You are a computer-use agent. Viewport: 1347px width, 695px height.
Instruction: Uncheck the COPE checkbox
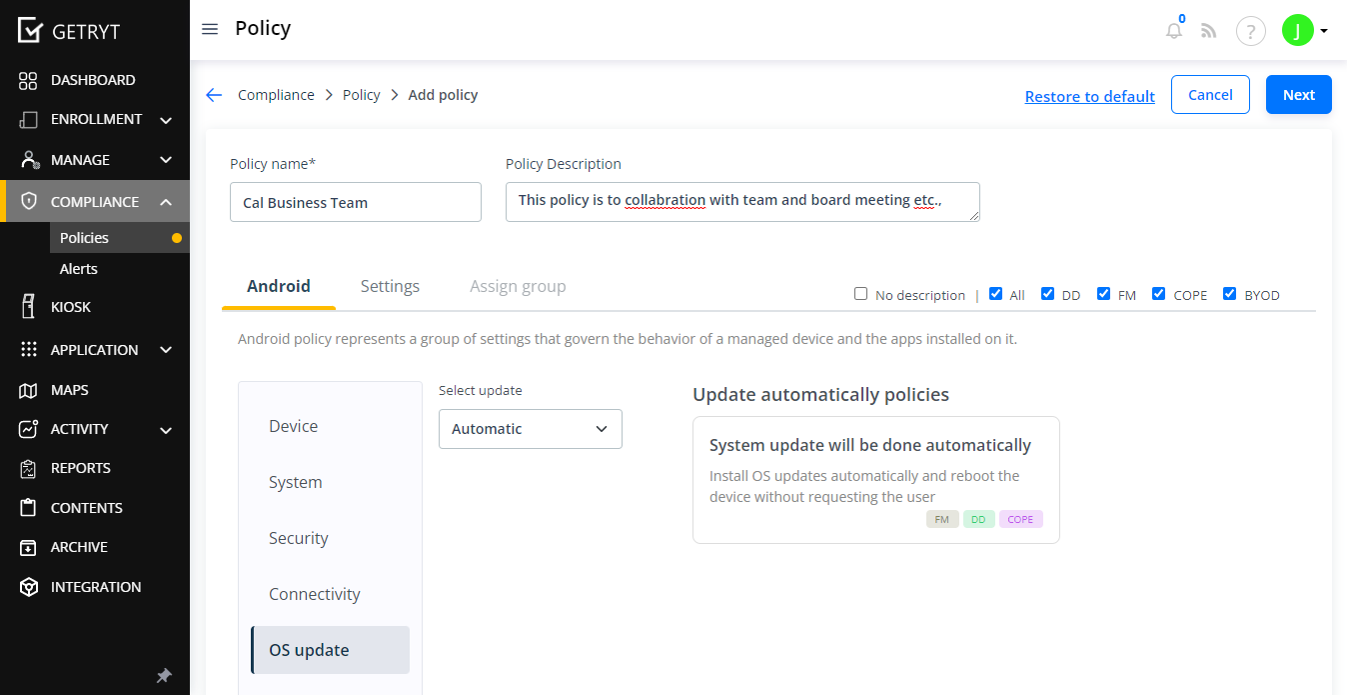coord(1159,294)
